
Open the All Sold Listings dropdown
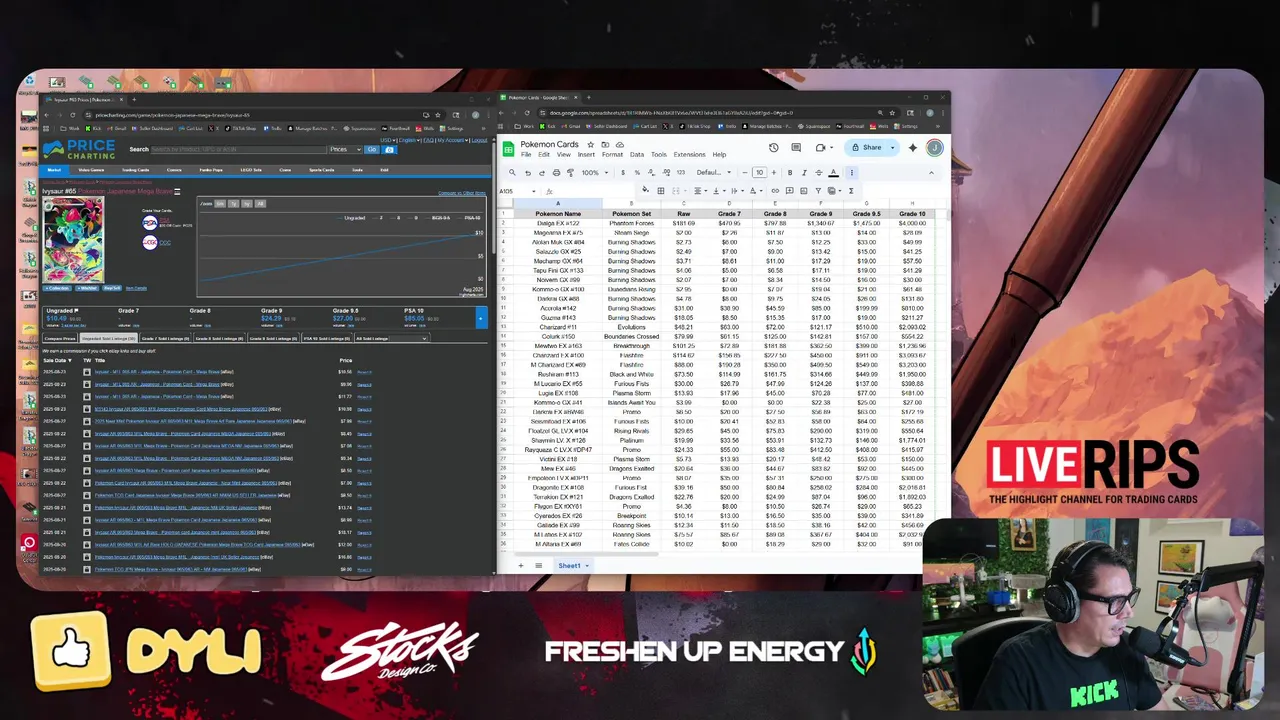click(391, 338)
